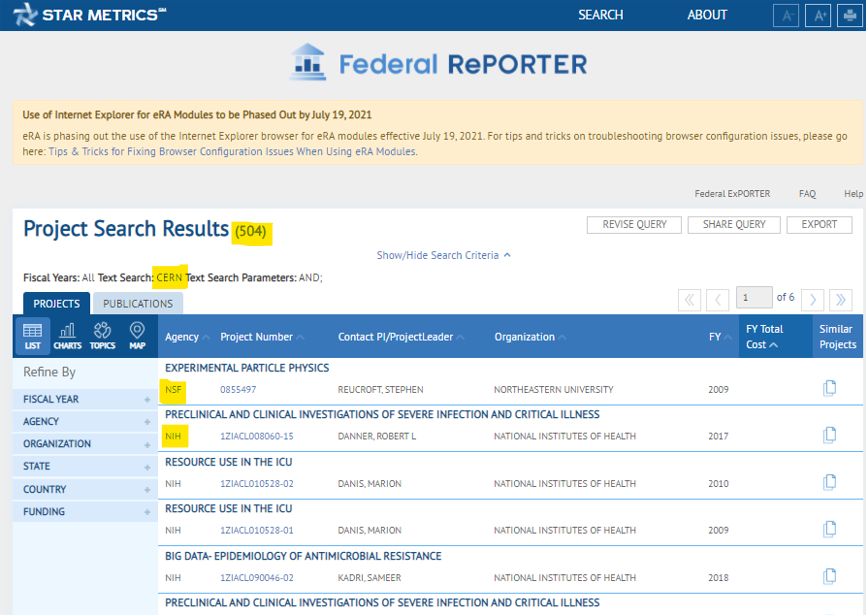Click the Share Query button
The width and height of the screenshot is (866, 615).
(734, 225)
